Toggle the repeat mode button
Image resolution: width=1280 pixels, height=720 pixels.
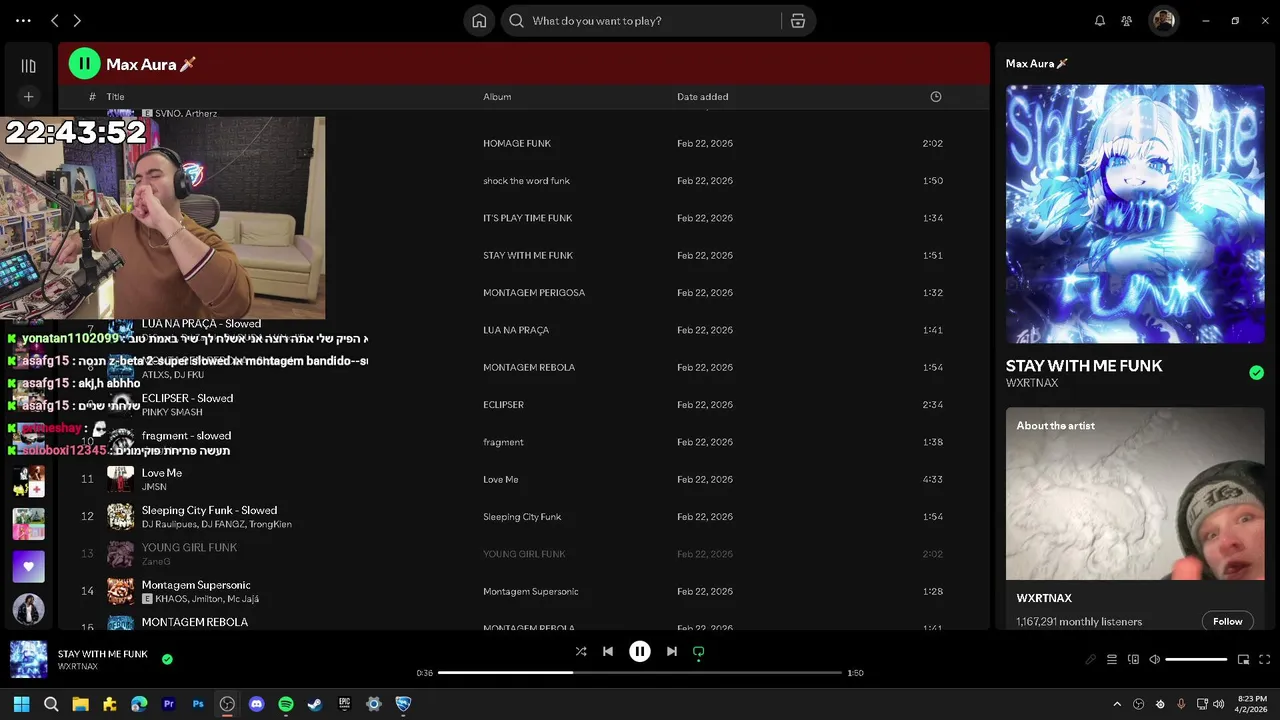[699, 651]
